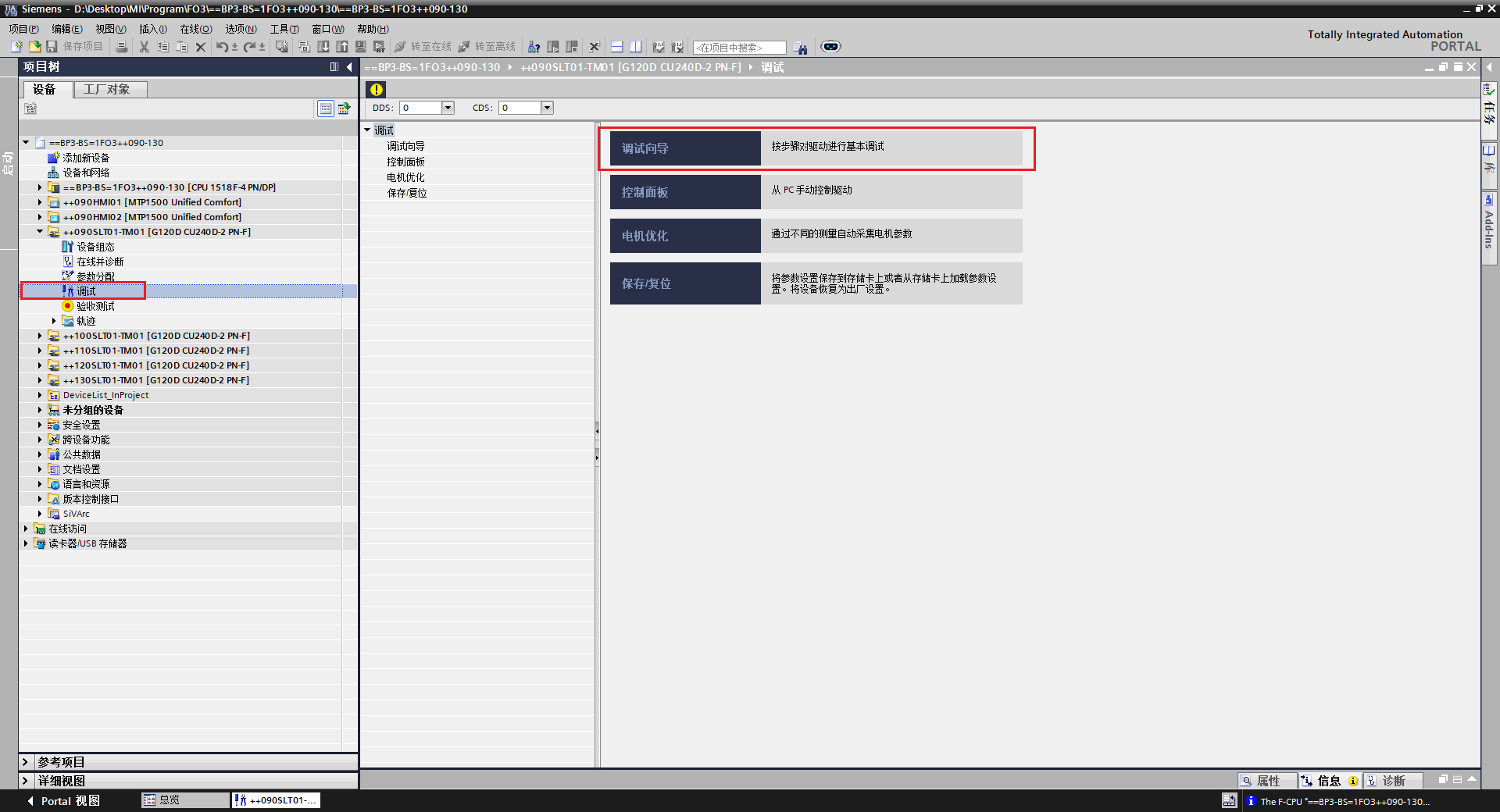1500x812 pixels.
Task: Click the undo arrow icon
Action: (222, 47)
